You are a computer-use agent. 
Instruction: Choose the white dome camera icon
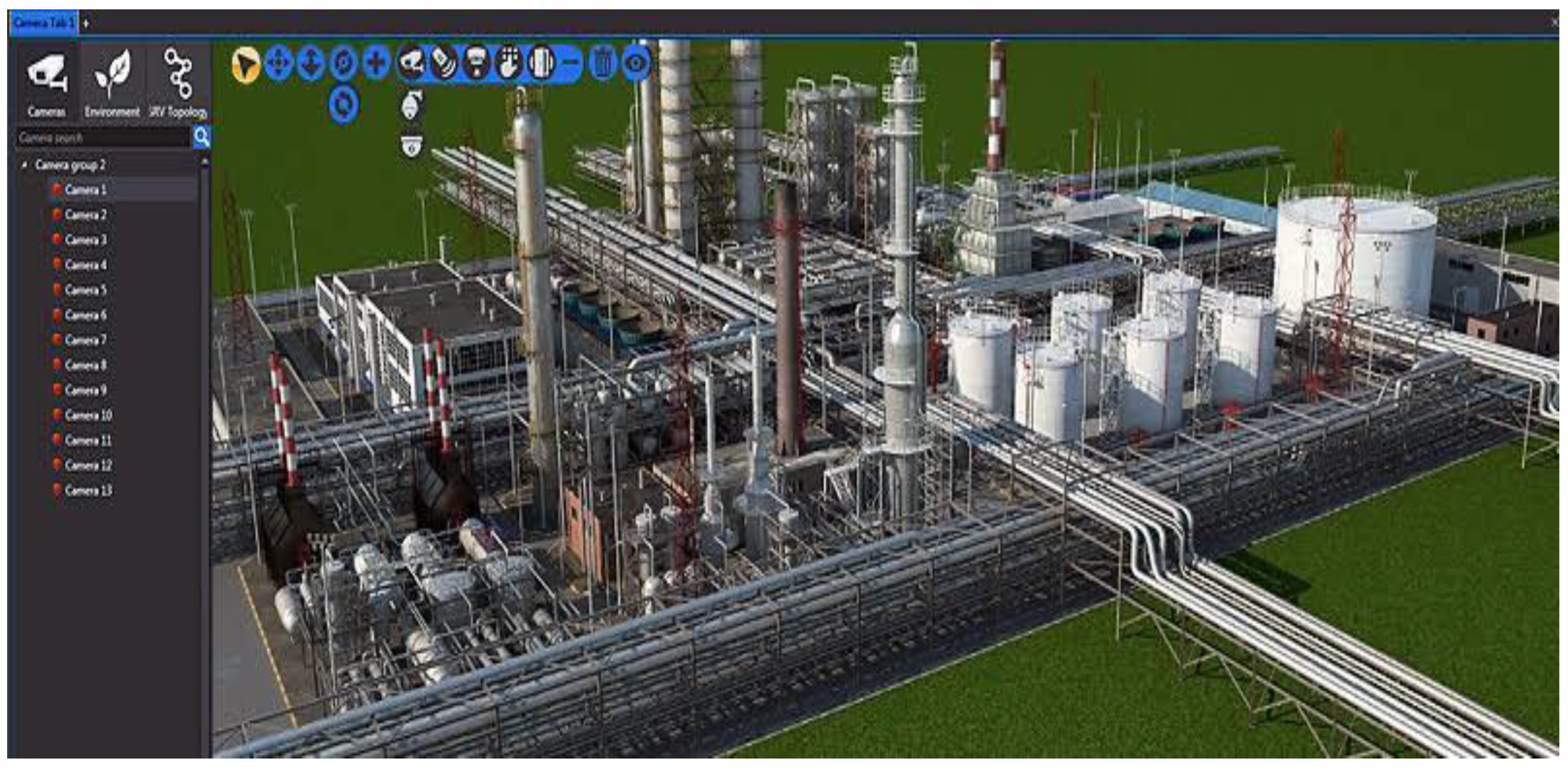pyautogui.click(x=411, y=146)
